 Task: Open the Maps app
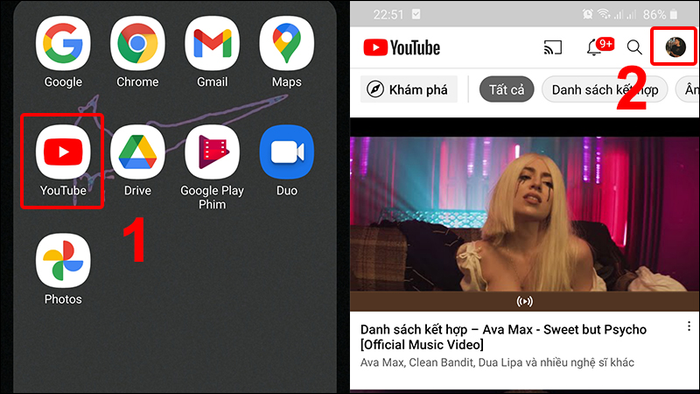coord(287,44)
